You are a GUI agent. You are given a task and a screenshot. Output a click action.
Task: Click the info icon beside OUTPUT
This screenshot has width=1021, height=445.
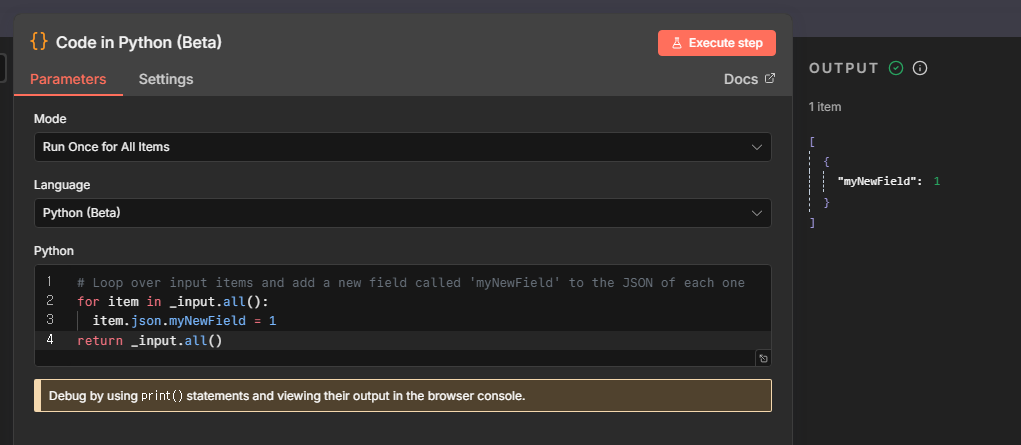(x=920, y=68)
